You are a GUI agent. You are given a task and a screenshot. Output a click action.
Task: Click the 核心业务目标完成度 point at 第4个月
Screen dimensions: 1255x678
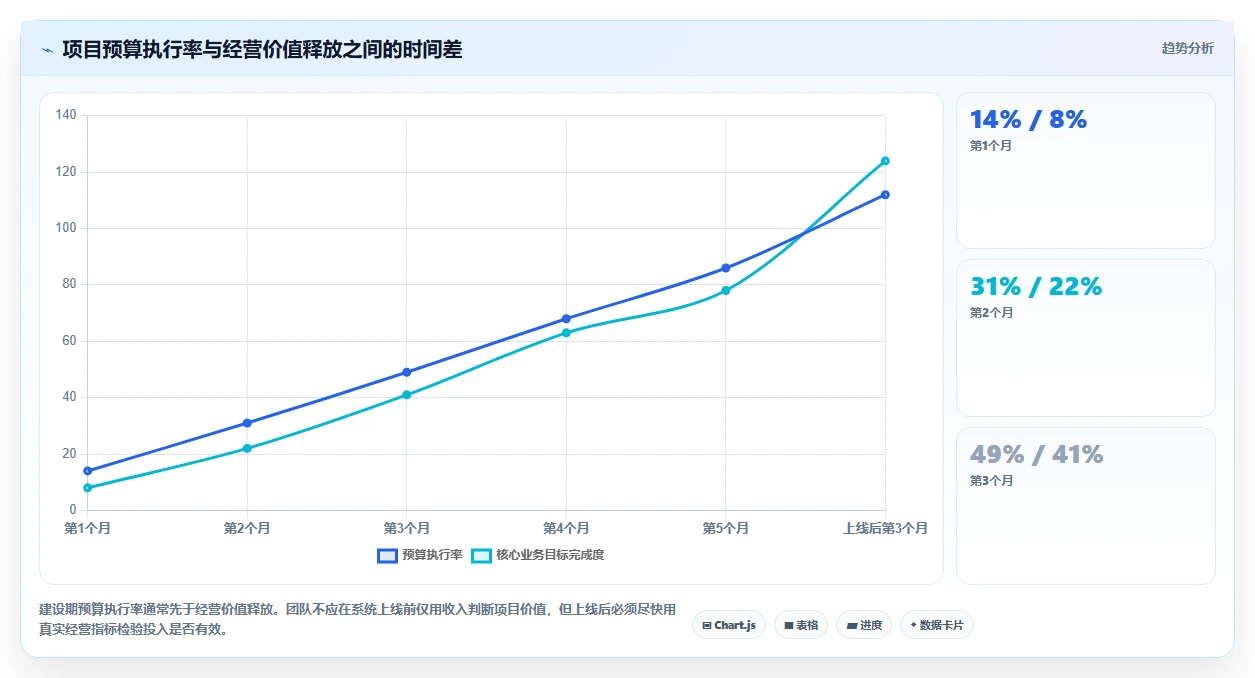(566, 333)
